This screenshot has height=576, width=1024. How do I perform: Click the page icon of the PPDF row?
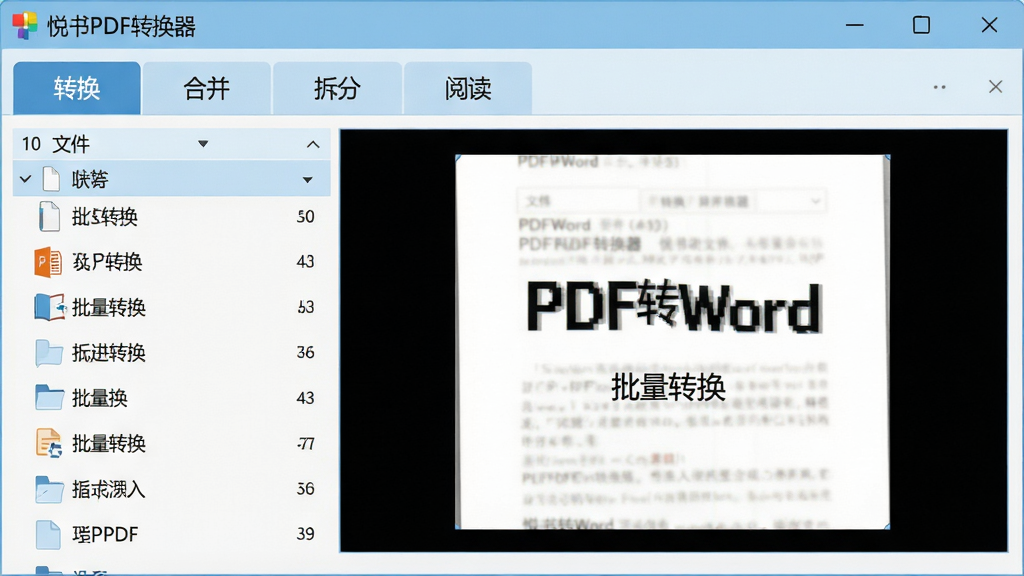tap(48, 534)
